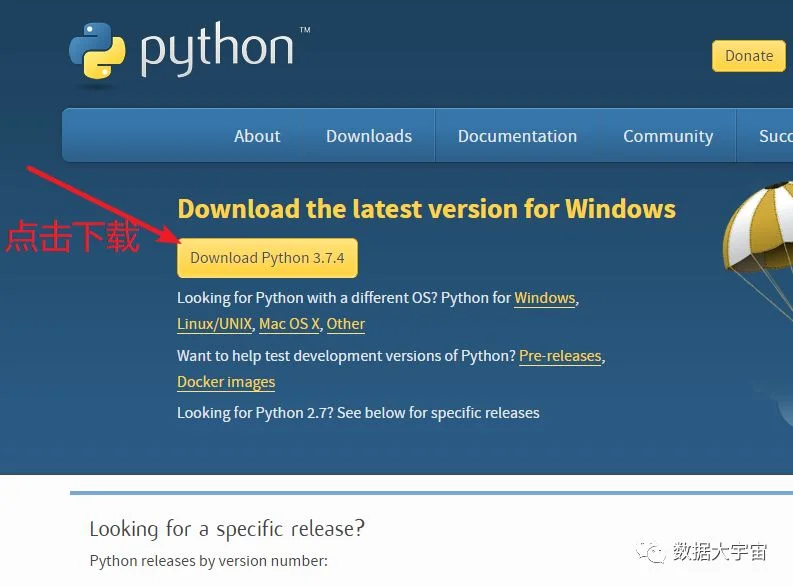Click the 'Download the latest version for Windows' heading

click(x=426, y=209)
